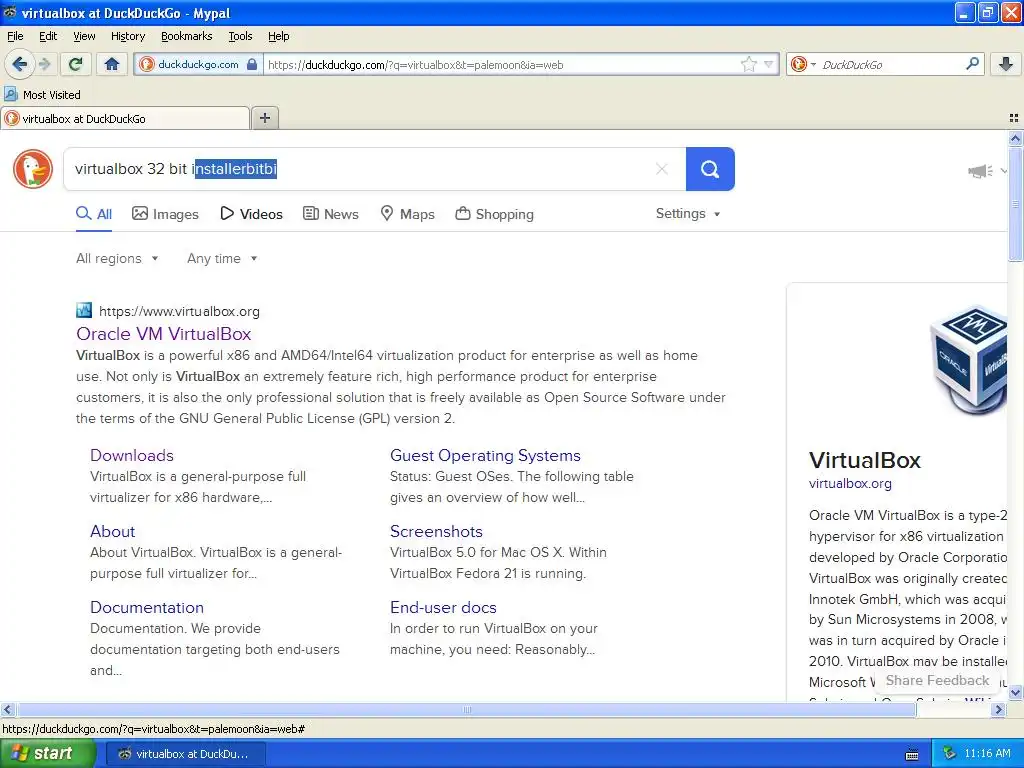The width and height of the screenshot is (1024, 768).
Task: Click the toolbar search magnifier icon
Action: (972, 63)
